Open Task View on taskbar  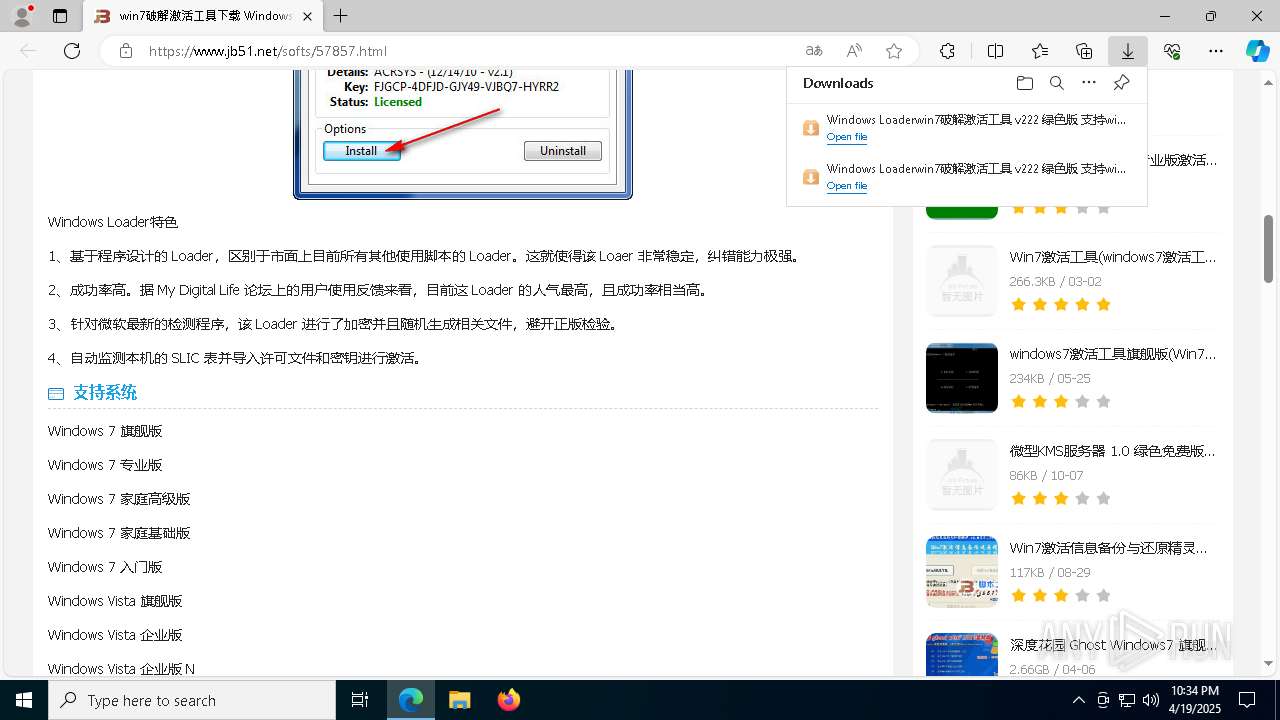pos(360,700)
